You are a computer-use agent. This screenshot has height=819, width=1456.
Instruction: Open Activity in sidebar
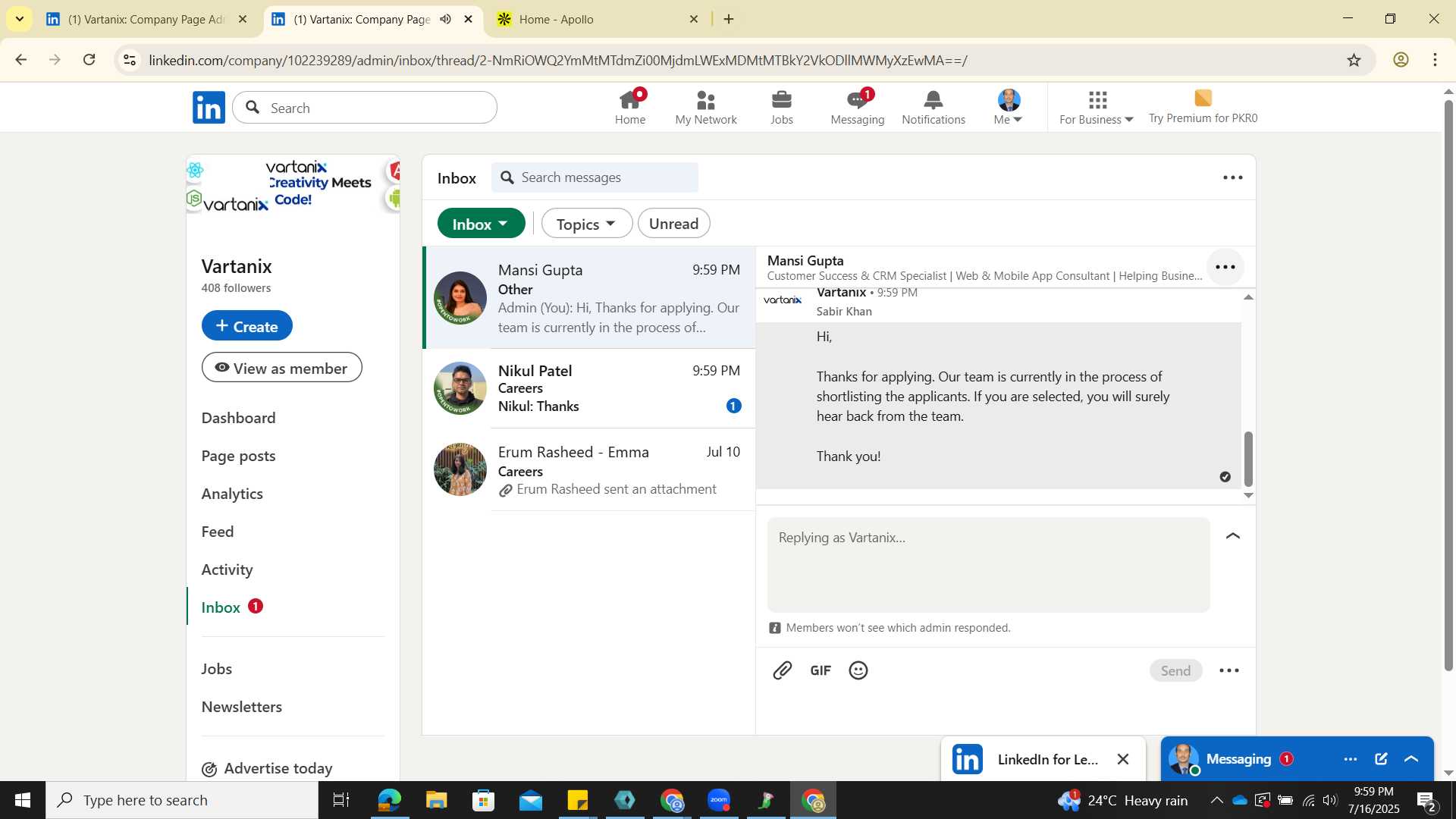click(x=227, y=570)
